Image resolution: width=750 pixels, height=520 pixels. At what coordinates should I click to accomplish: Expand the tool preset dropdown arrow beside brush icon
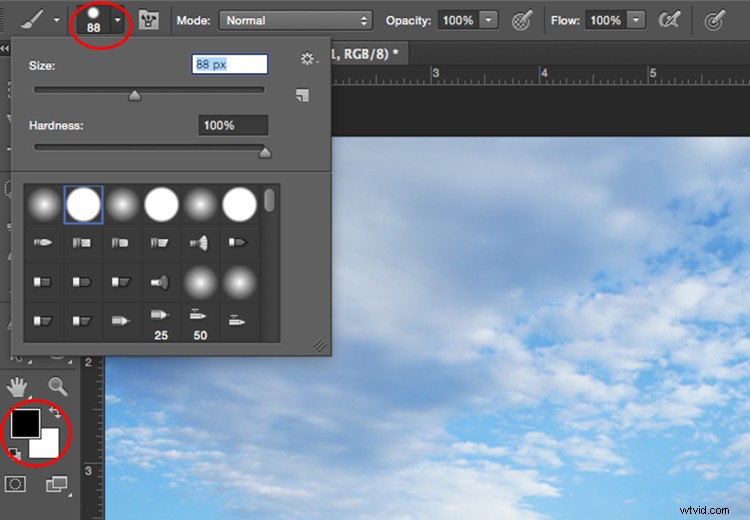coord(56,20)
